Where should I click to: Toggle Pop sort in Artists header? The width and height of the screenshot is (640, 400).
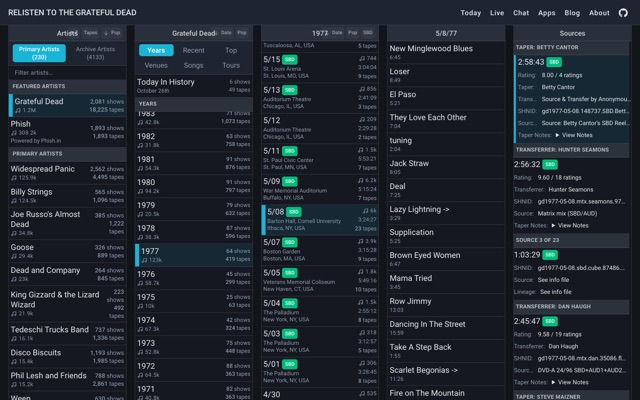pos(112,33)
